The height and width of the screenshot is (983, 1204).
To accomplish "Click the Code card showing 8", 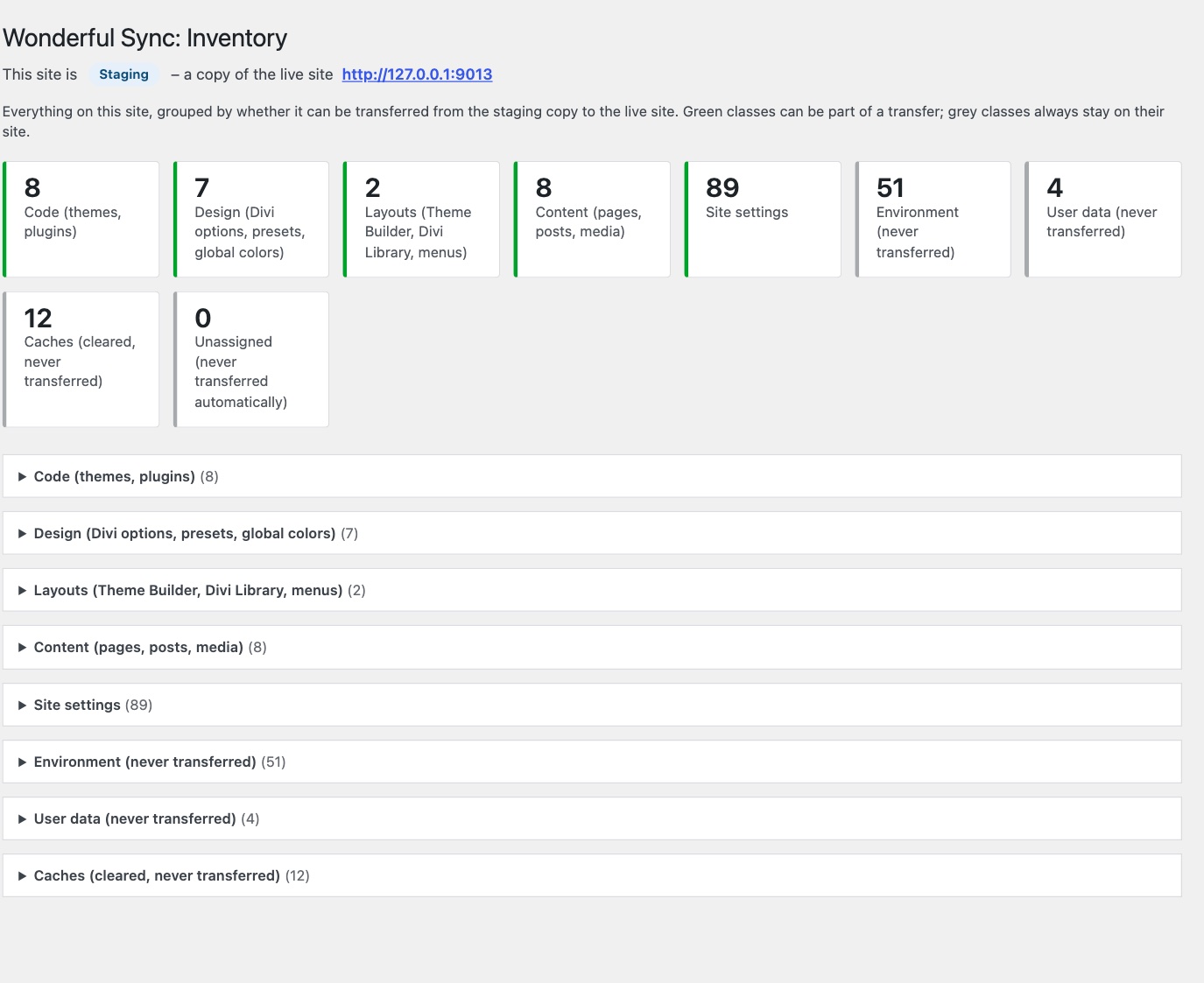I will click(81, 219).
